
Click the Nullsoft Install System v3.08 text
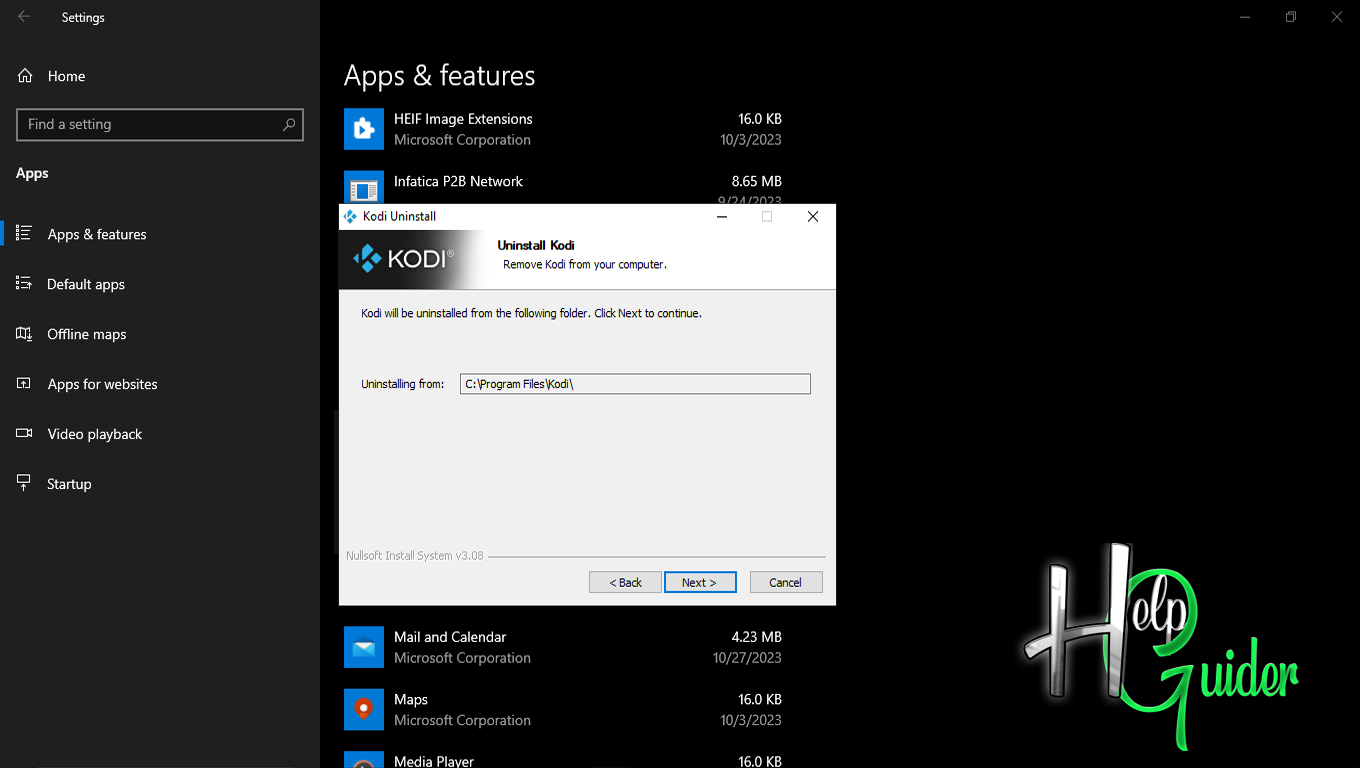[x=415, y=556]
